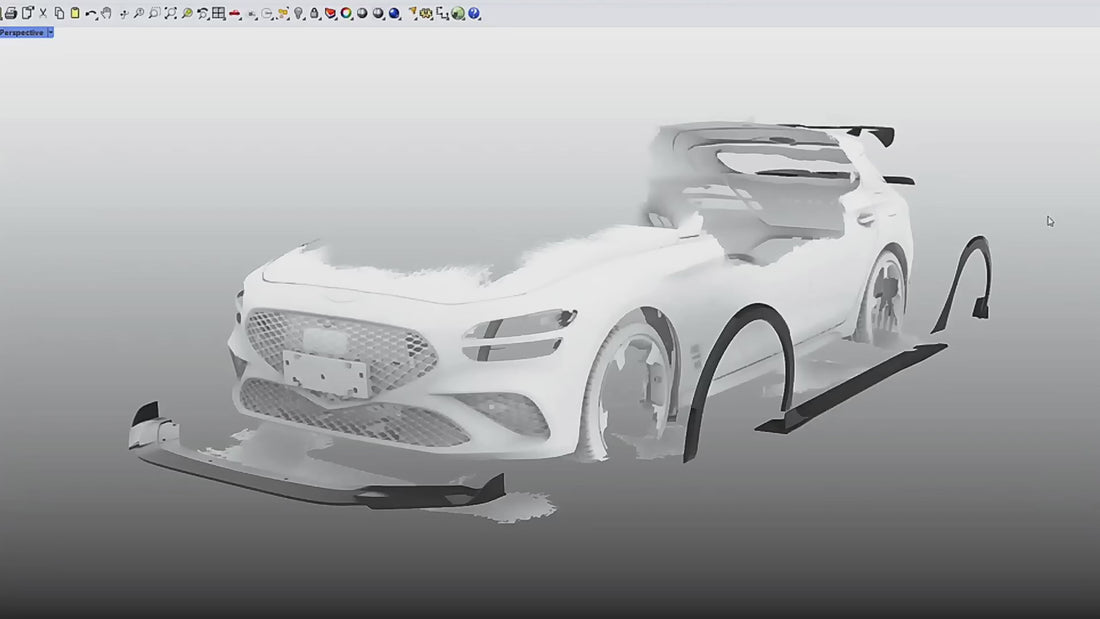Click the Print icon in toolbar
The width and height of the screenshot is (1100, 619).
[x=11, y=13]
